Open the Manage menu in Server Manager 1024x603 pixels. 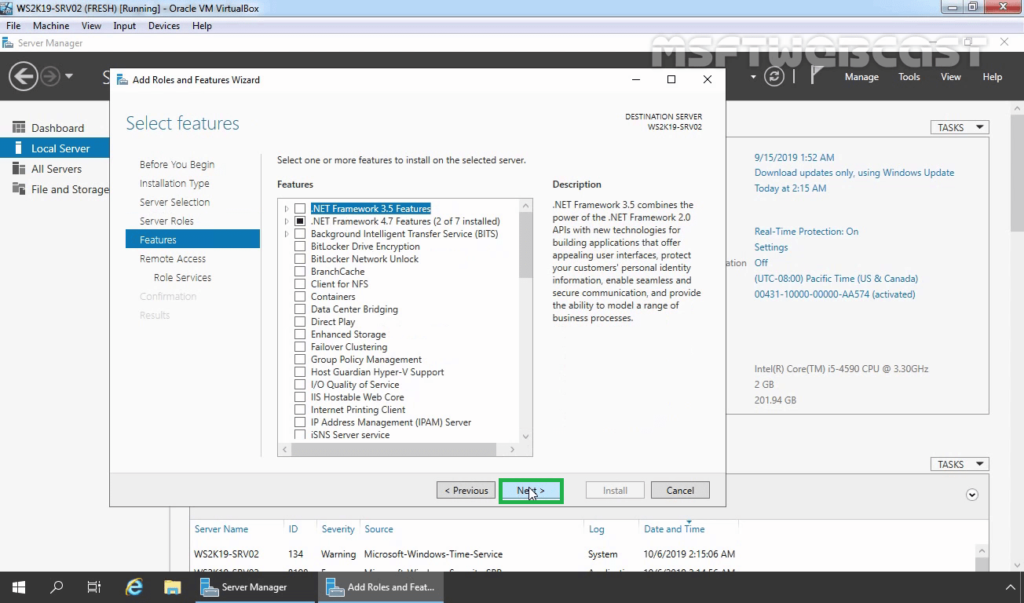(861, 76)
